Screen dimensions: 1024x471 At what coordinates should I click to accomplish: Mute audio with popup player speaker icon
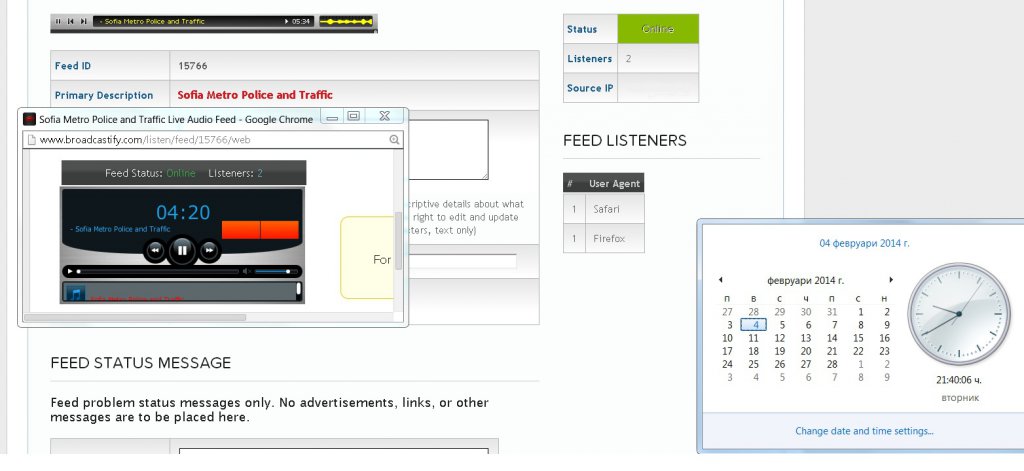247,271
